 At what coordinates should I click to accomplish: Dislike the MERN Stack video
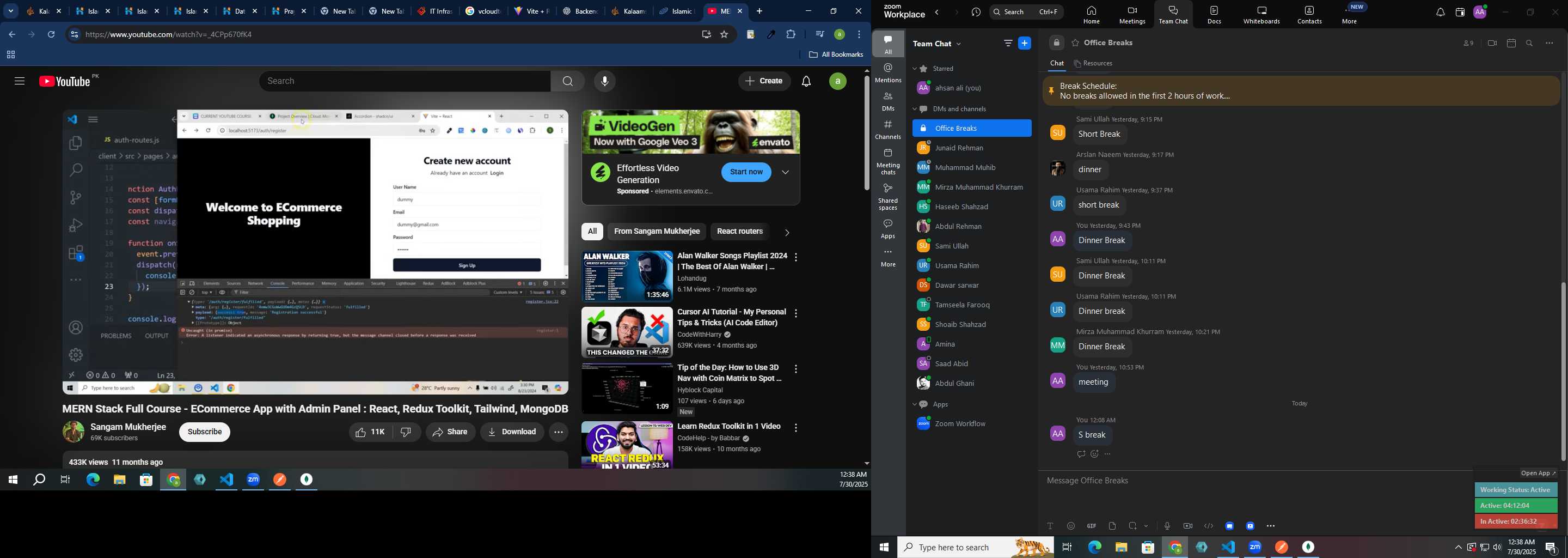(406, 432)
